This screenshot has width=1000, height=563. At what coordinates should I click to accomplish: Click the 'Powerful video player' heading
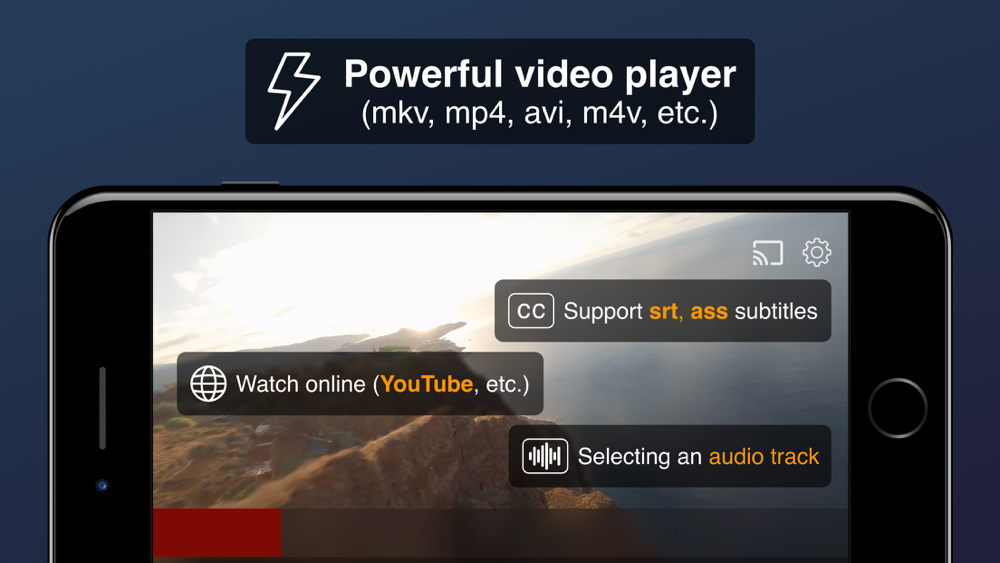(540, 75)
